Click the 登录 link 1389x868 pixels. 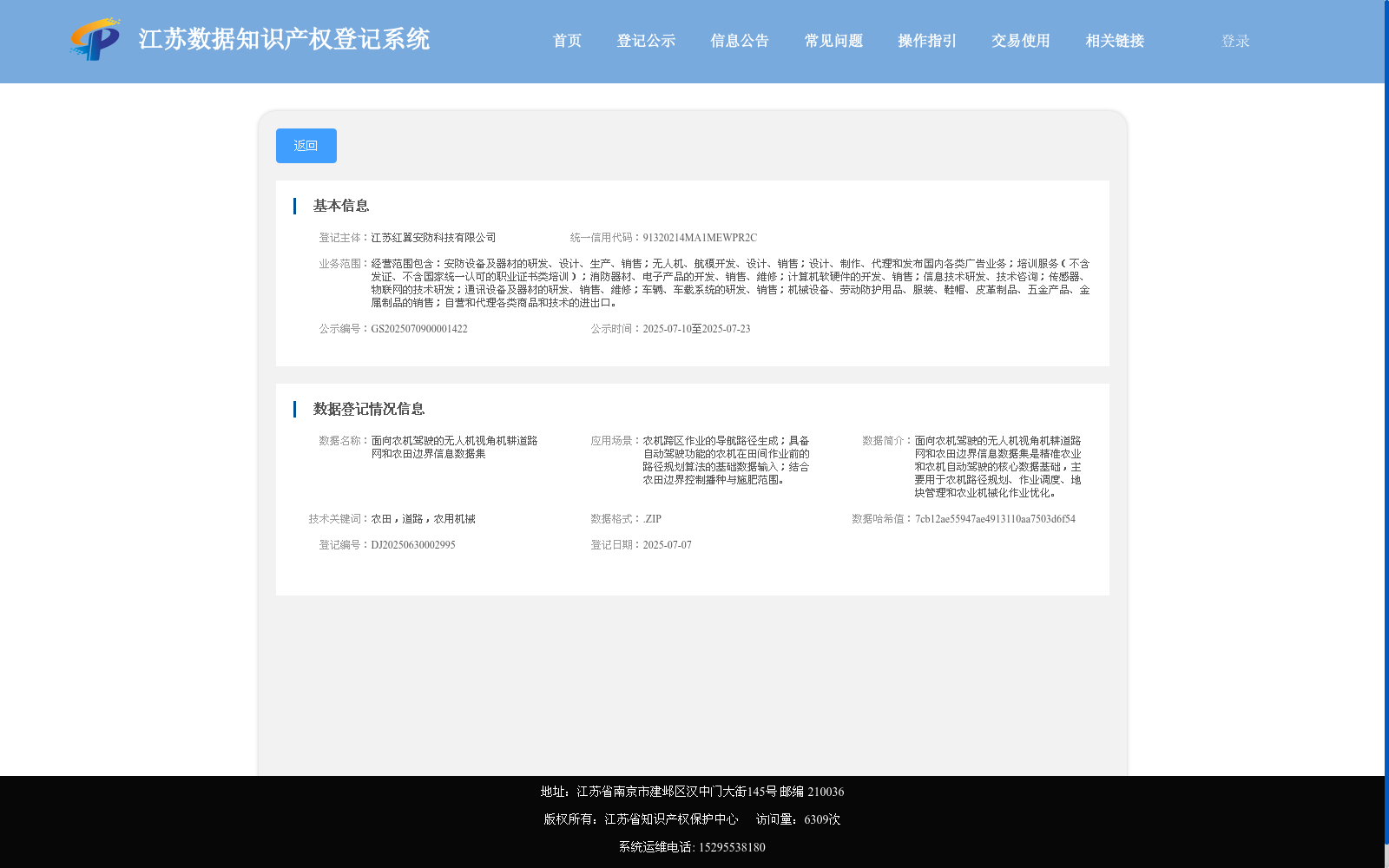1235,41
